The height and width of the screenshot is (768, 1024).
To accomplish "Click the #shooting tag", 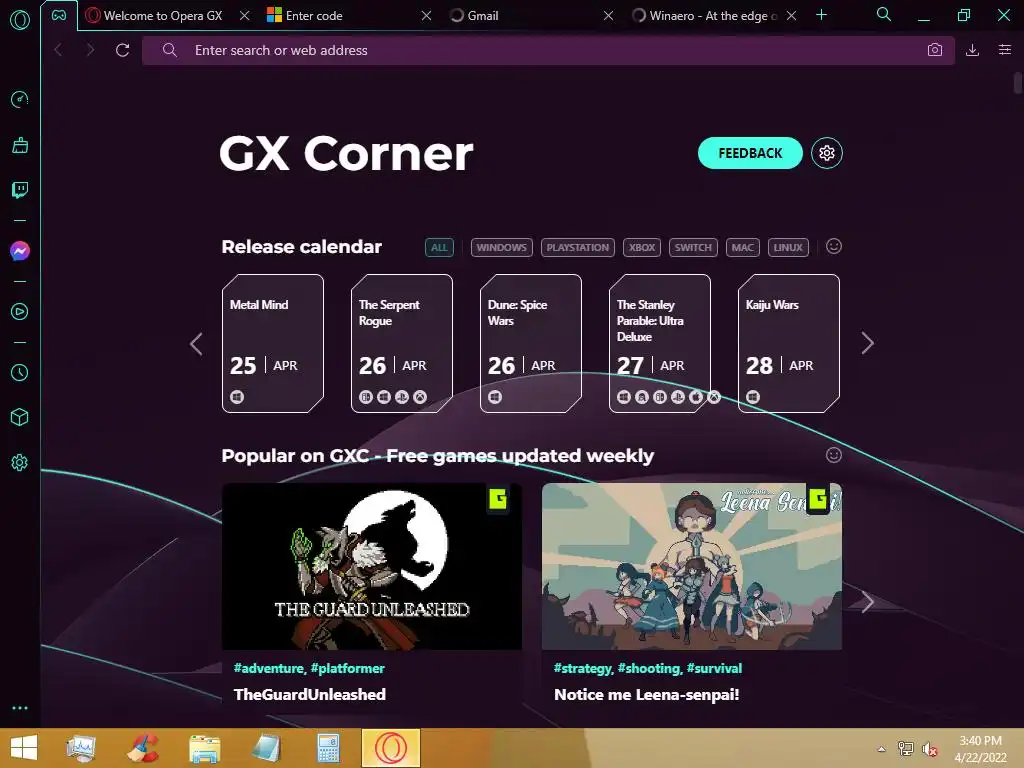I will 650,668.
